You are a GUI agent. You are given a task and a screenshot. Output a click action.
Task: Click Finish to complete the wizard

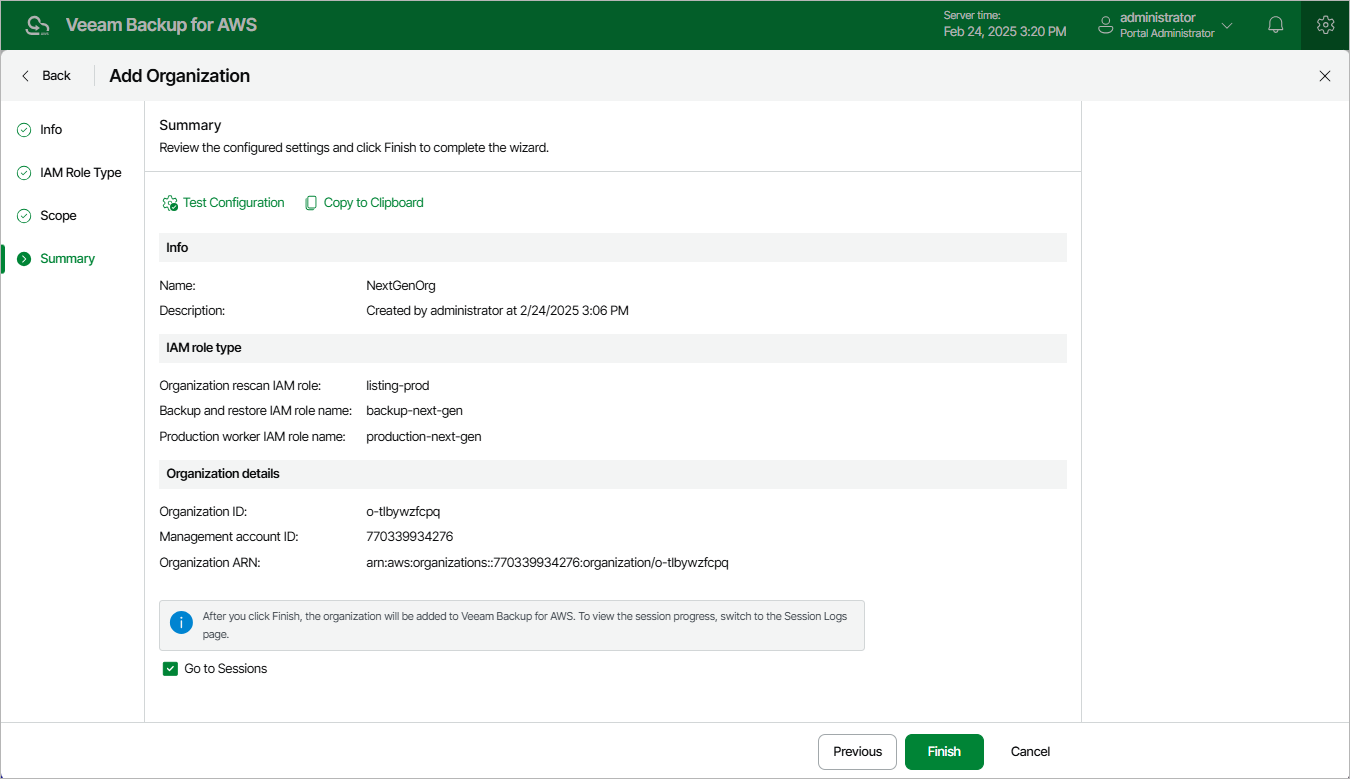(x=944, y=752)
